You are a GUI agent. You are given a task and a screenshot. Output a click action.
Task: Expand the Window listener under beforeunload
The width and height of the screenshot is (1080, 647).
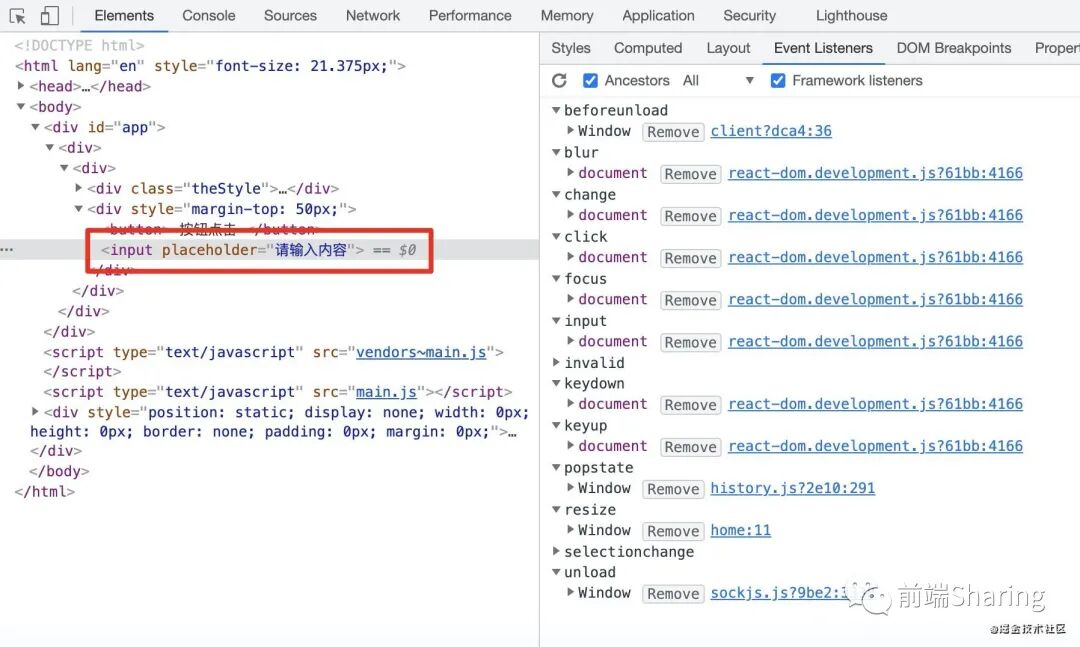click(570, 130)
